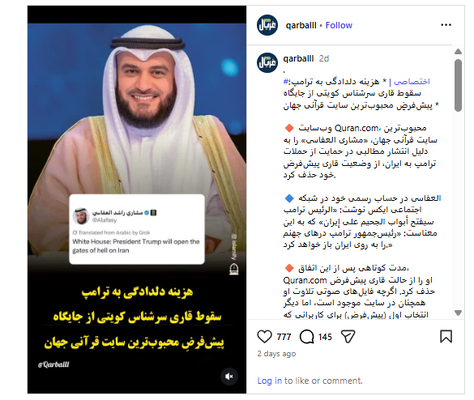This screenshot has width=474, height=400.
Task: Open the three-dot more options menu
Action: [x=446, y=25]
